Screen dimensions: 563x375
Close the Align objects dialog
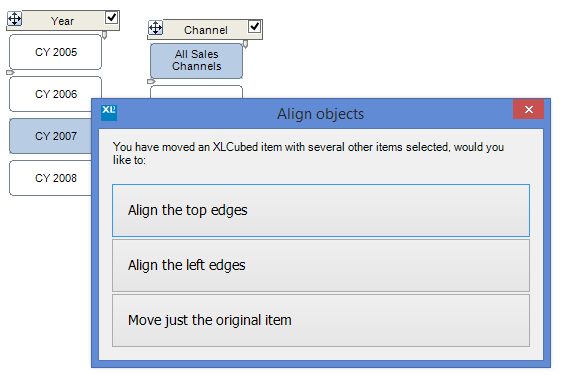coord(529,109)
